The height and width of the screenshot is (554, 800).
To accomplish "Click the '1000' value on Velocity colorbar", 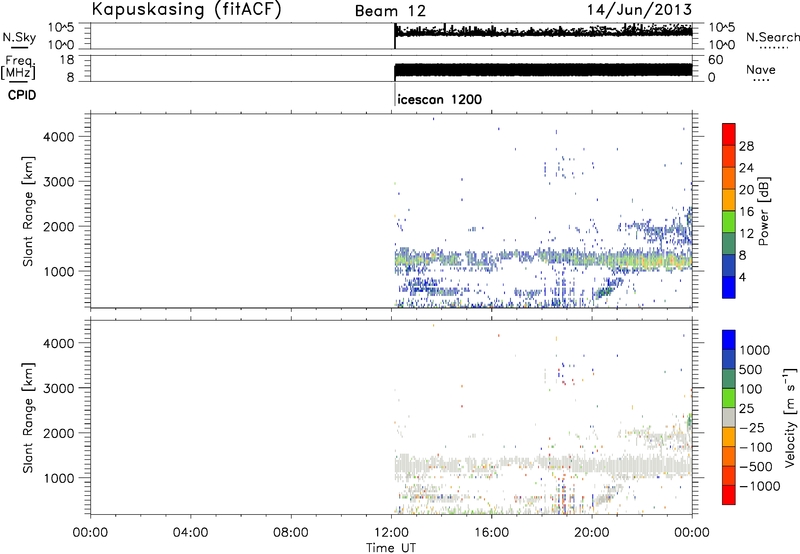I will click(x=754, y=350).
